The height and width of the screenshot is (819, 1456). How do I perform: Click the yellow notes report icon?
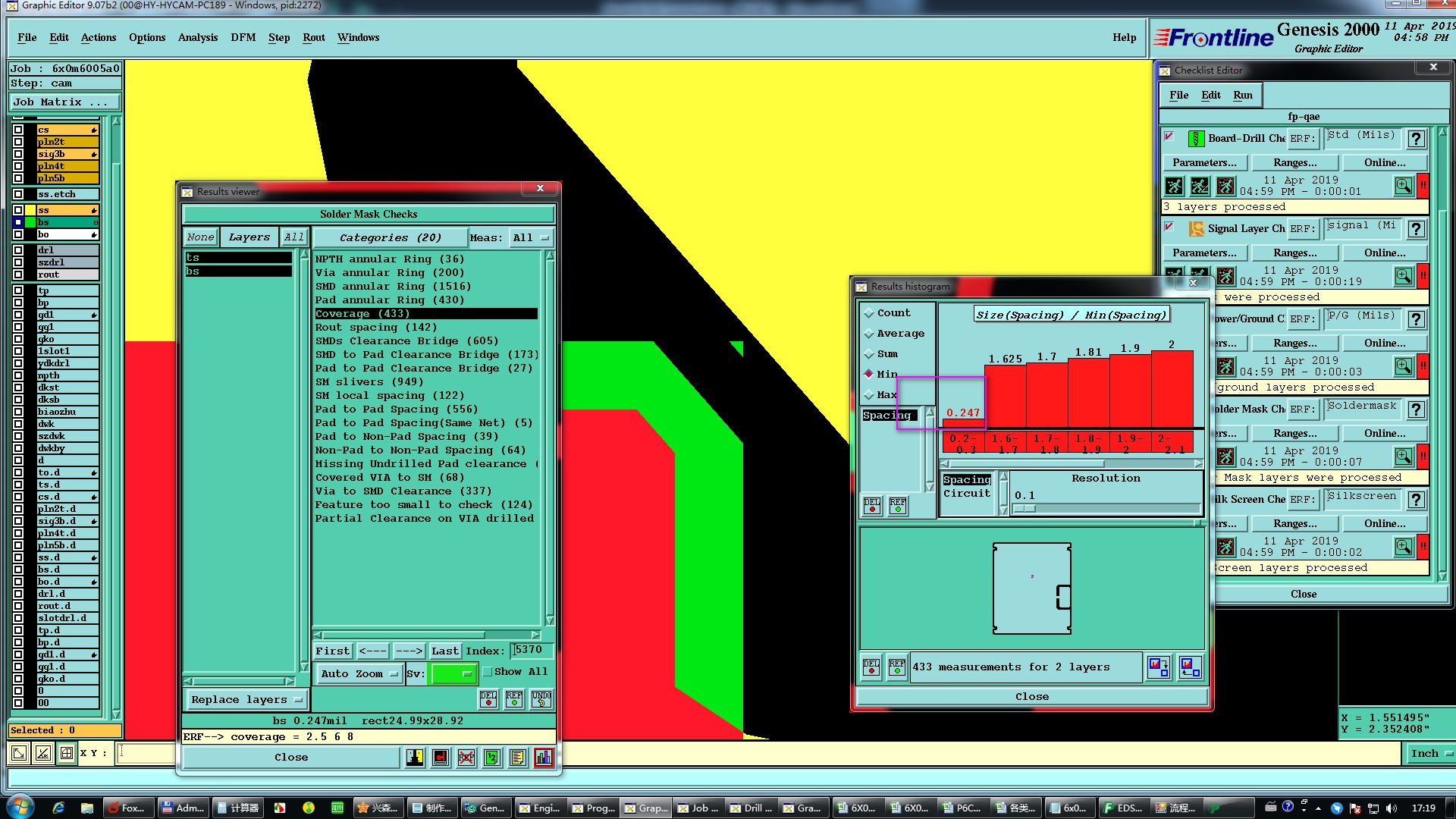pyautogui.click(x=517, y=757)
